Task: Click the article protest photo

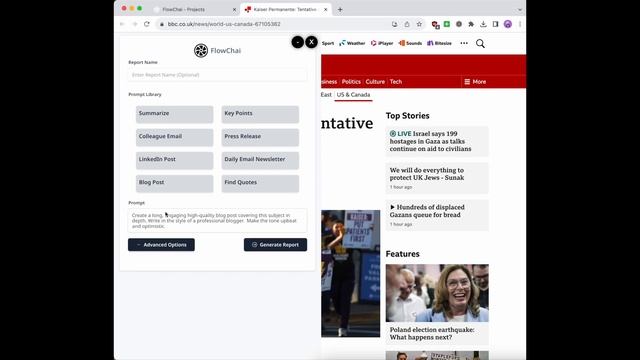Action: tap(350, 273)
